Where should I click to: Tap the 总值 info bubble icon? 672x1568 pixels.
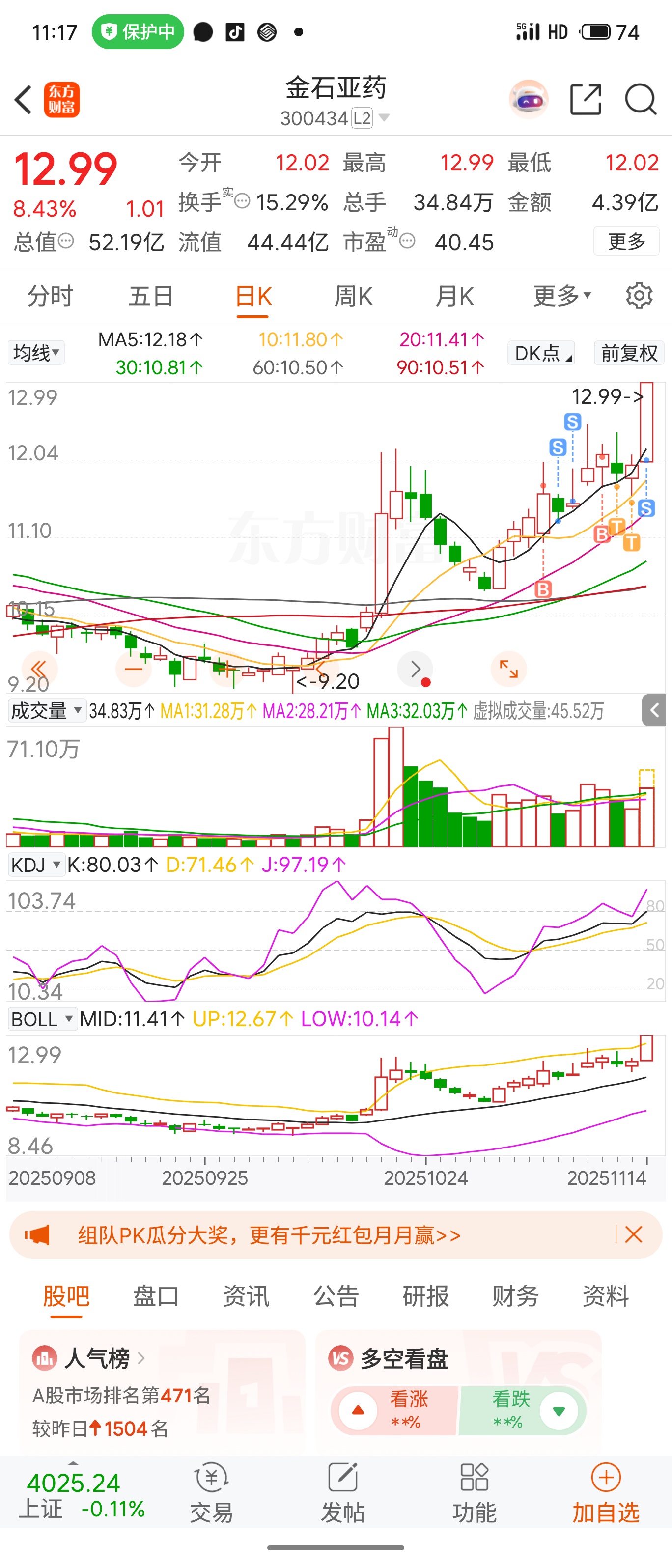(x=66, y=241)
